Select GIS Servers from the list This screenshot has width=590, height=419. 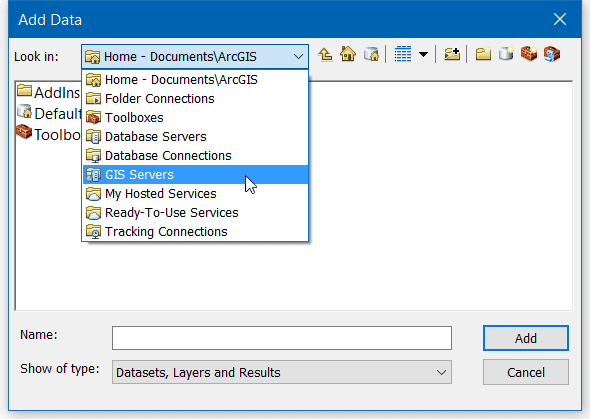click(x=195, y=175)
